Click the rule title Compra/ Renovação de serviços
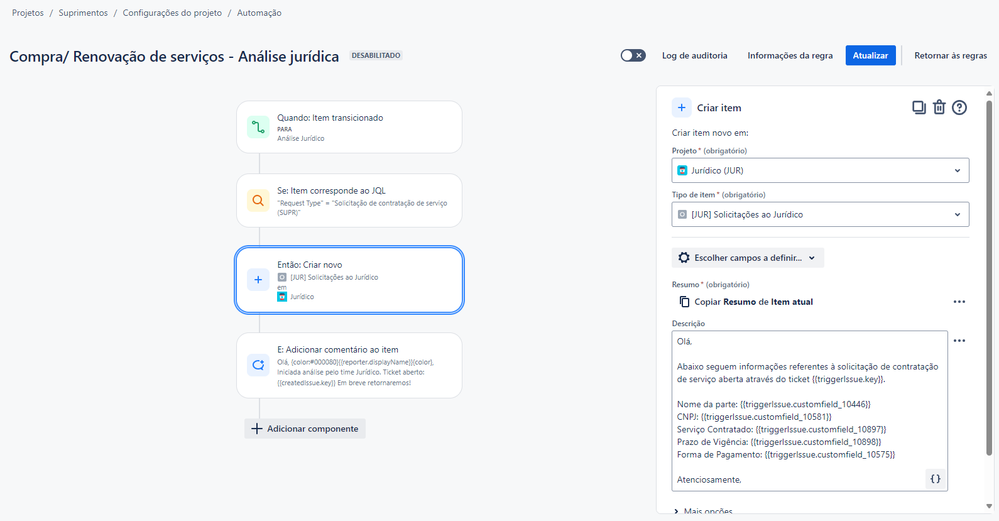Screen dimensions: 999x521 [x=174, y=56]
